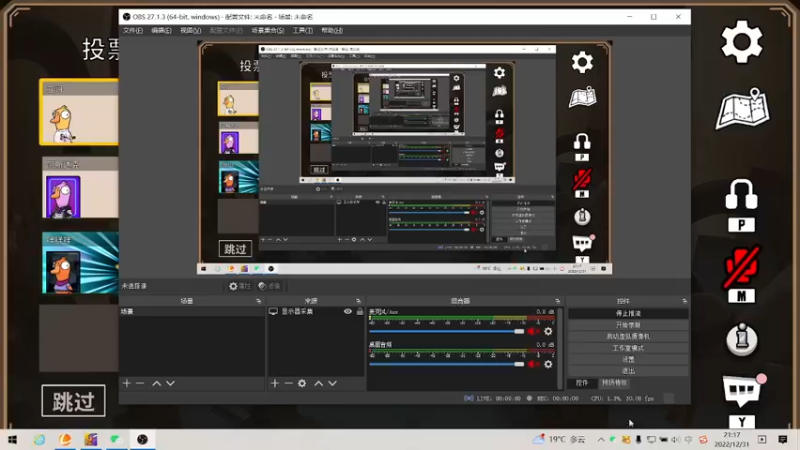Open the OBS Studio taskbar icon
The width and height of the screenshot is (800, 450).
pos(142,439)
